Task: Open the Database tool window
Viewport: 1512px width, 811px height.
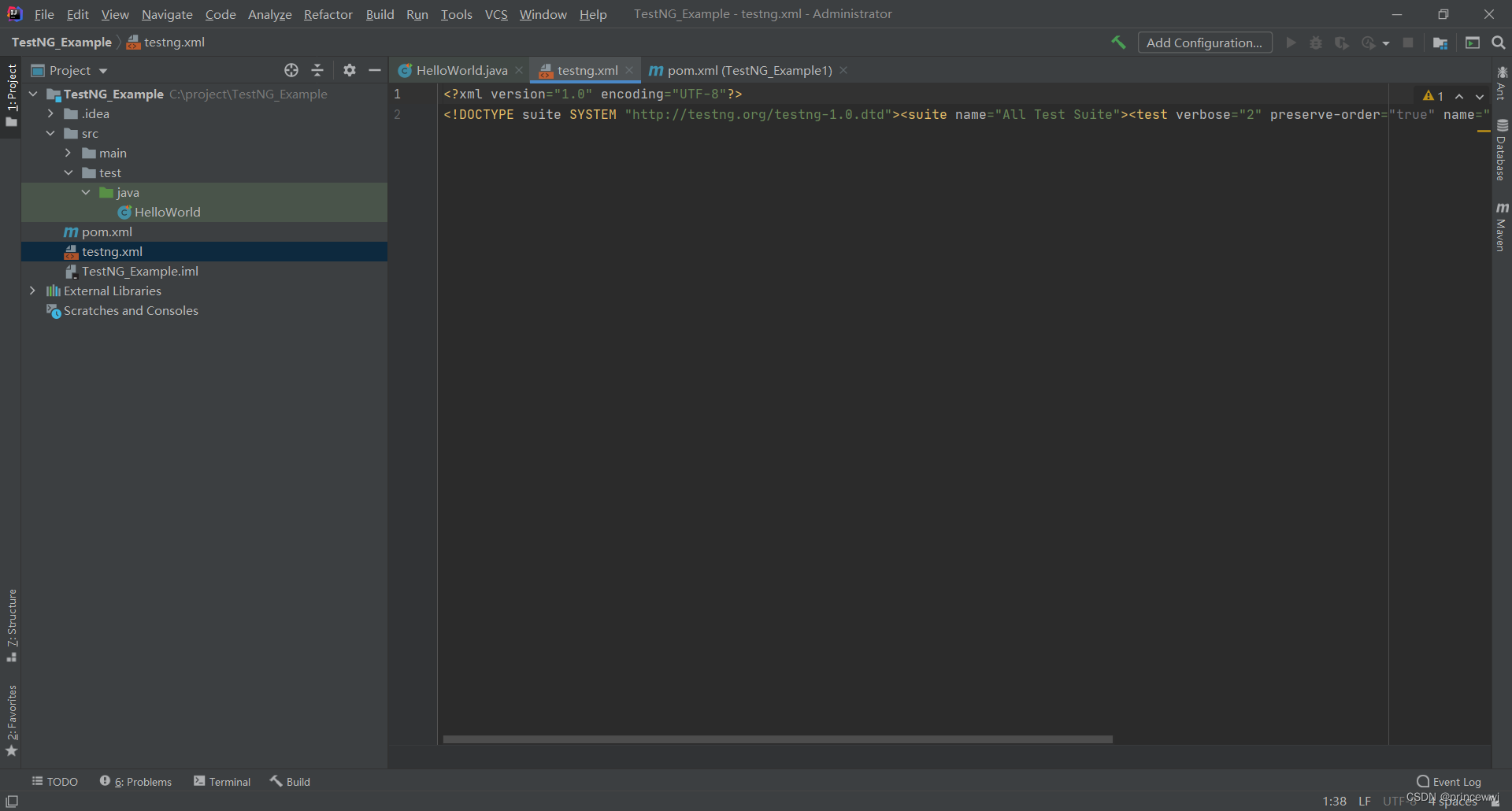Action: [x=1502, y=150]
